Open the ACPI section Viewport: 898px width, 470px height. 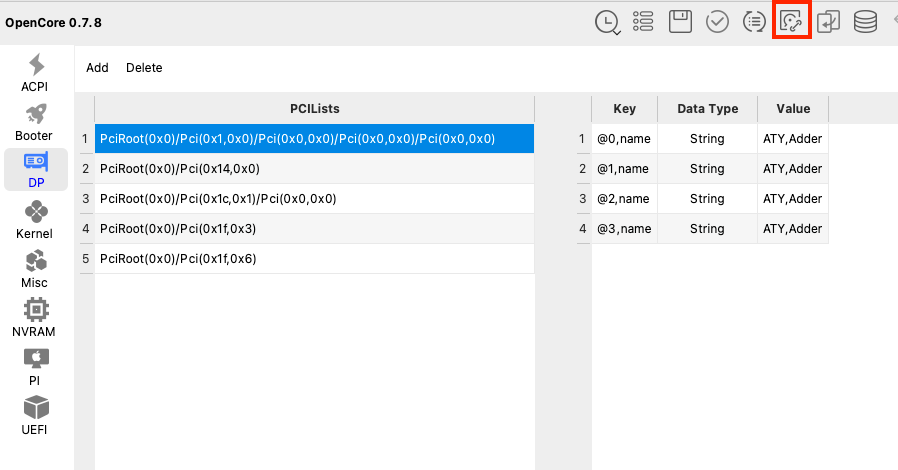point(36,73)
